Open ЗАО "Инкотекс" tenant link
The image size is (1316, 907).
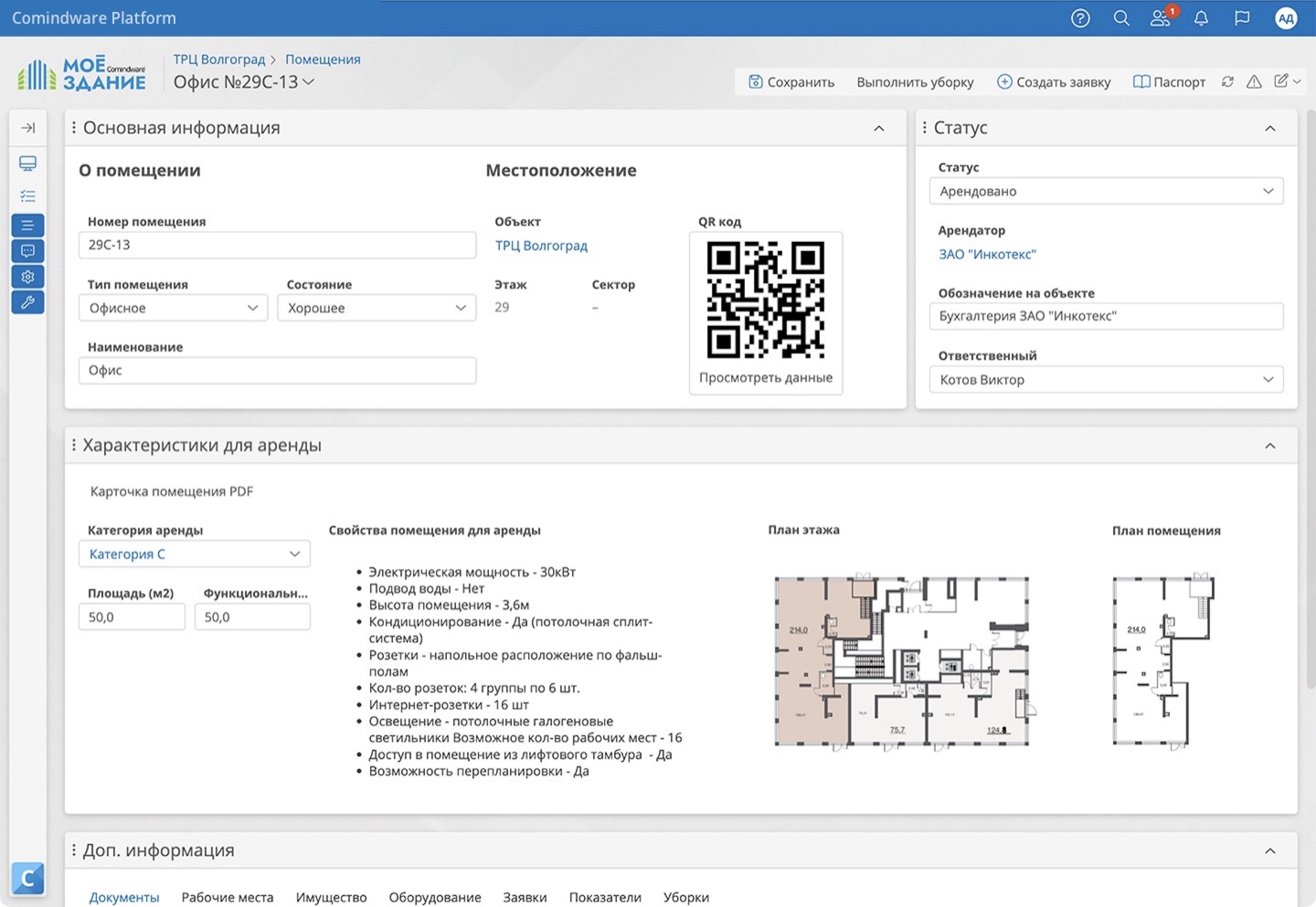pos(987,254)
